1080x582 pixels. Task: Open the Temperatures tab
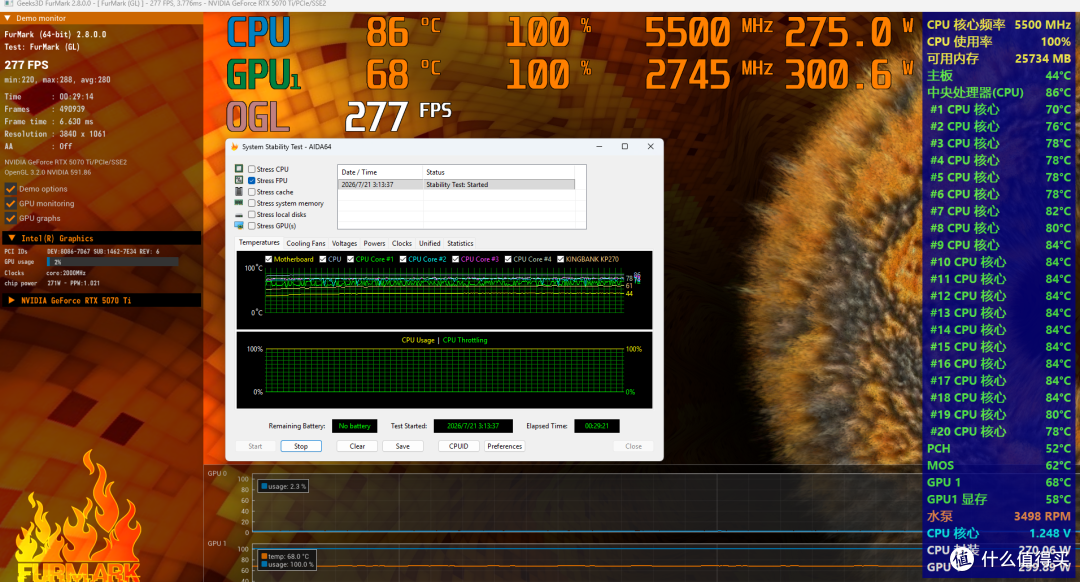(x=259, y=242)
